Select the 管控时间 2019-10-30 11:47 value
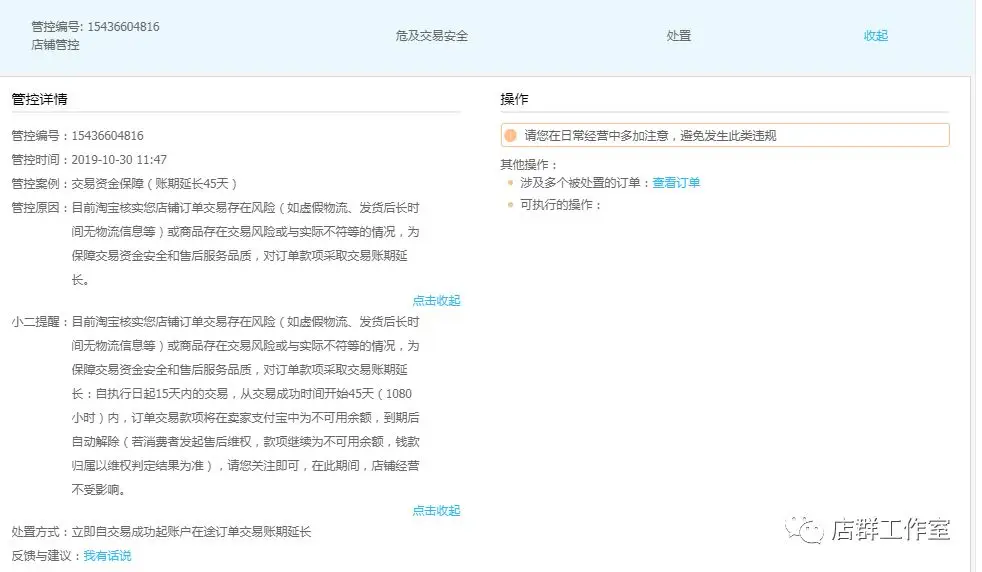 119,160
